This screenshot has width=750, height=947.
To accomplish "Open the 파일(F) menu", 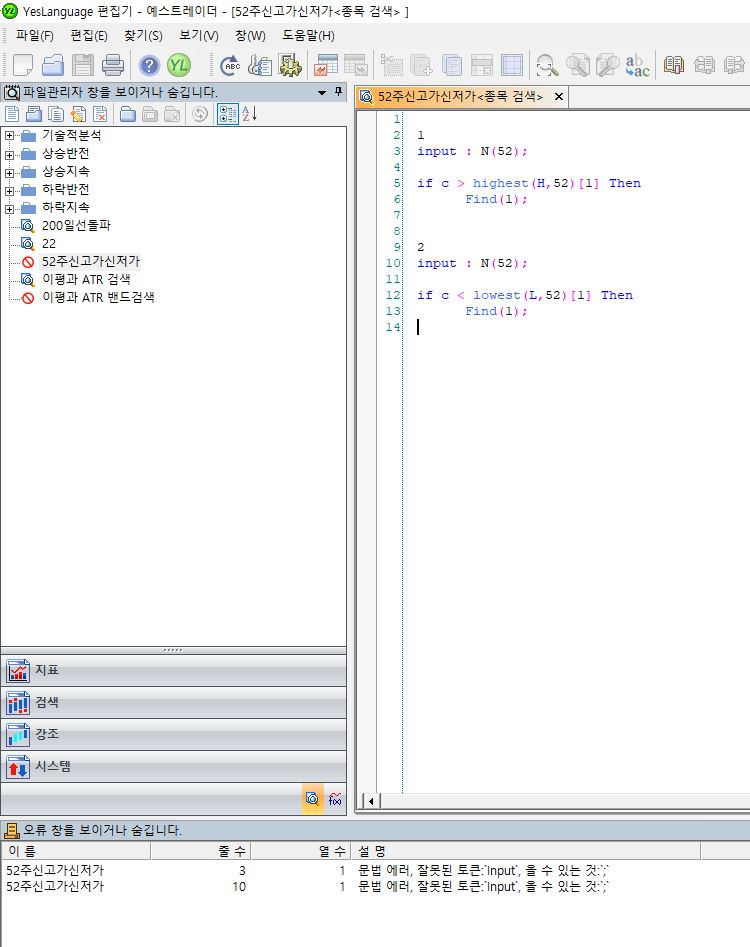I will (x=34, y=35).
